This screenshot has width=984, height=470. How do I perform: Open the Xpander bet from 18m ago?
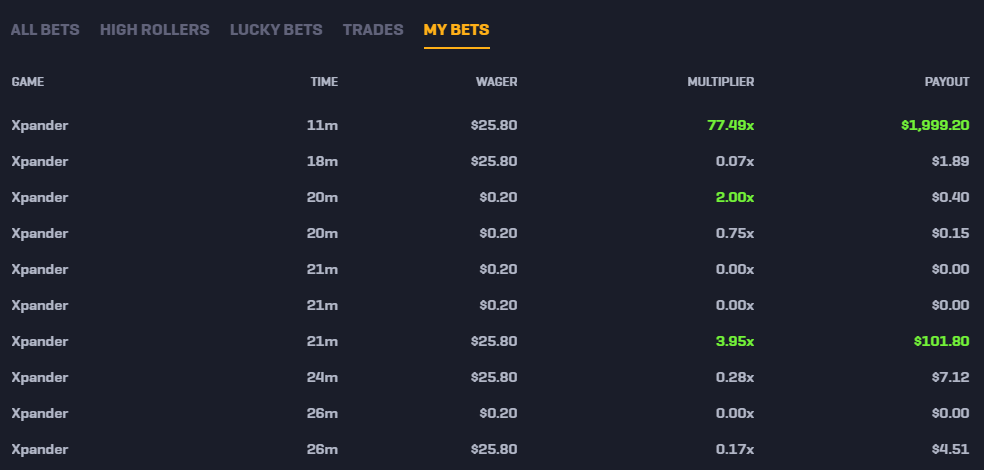click(x=490, y=161)
